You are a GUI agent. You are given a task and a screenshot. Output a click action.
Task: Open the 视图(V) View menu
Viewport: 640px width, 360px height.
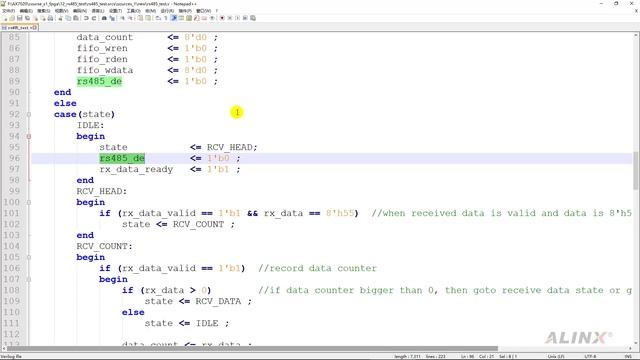62,11
